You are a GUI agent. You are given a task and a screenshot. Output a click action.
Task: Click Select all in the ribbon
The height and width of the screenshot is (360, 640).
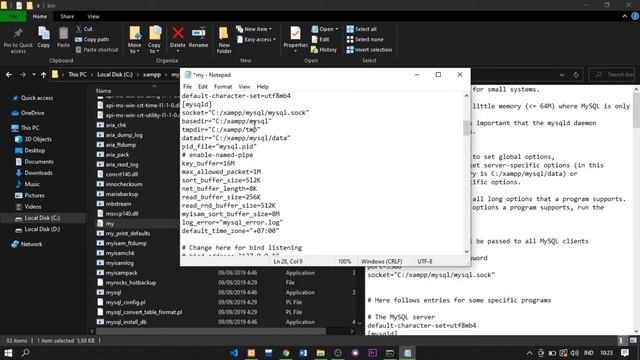pyautogui.click(x=362, y=29)
